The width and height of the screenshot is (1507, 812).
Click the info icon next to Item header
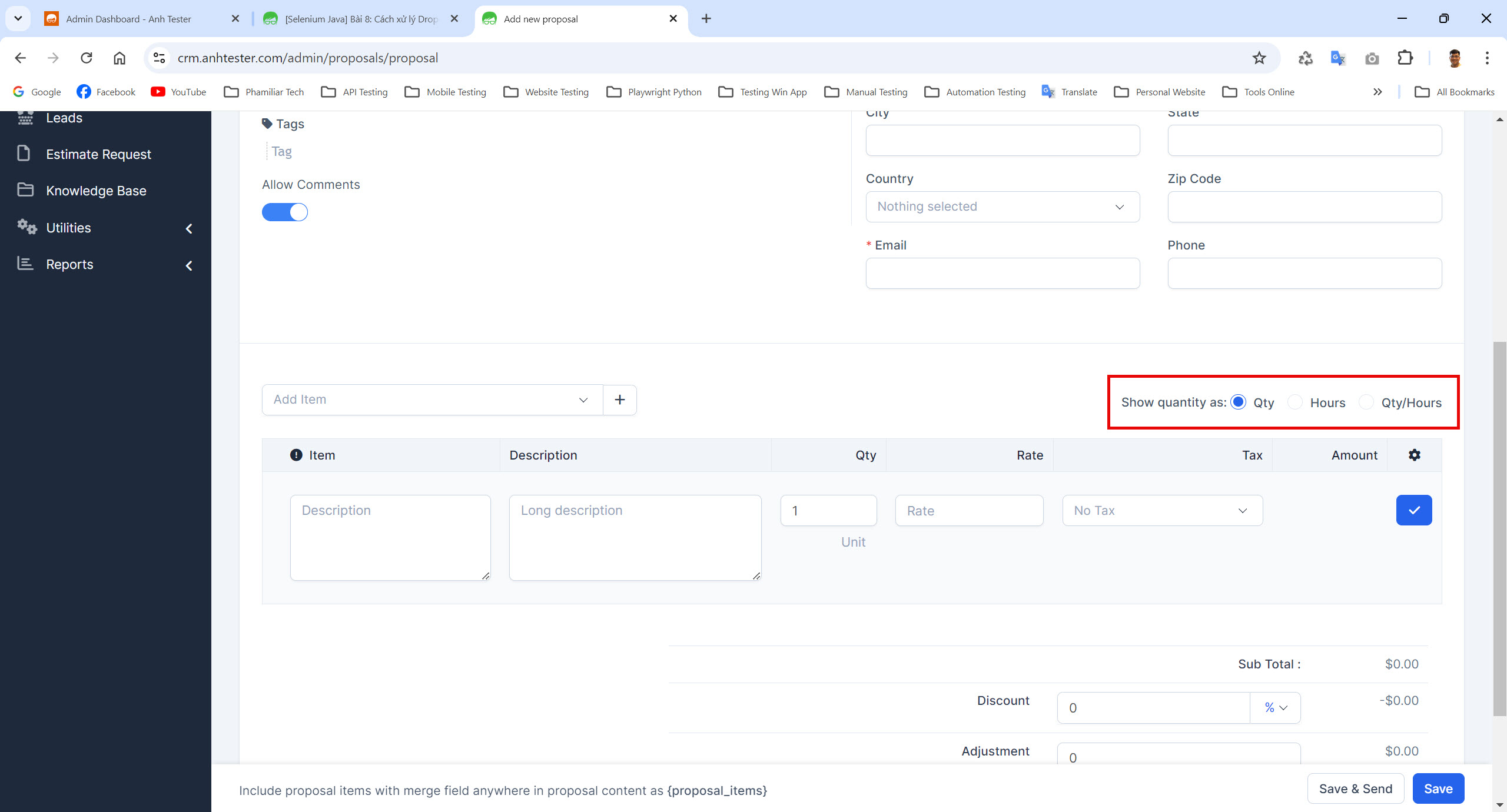296,455
